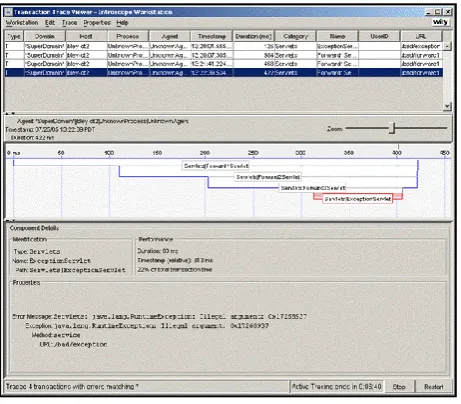Select the red Servlets|ExceptionServlet component
The height and width of the screenshot is (404, 461).
pos(357,199)
